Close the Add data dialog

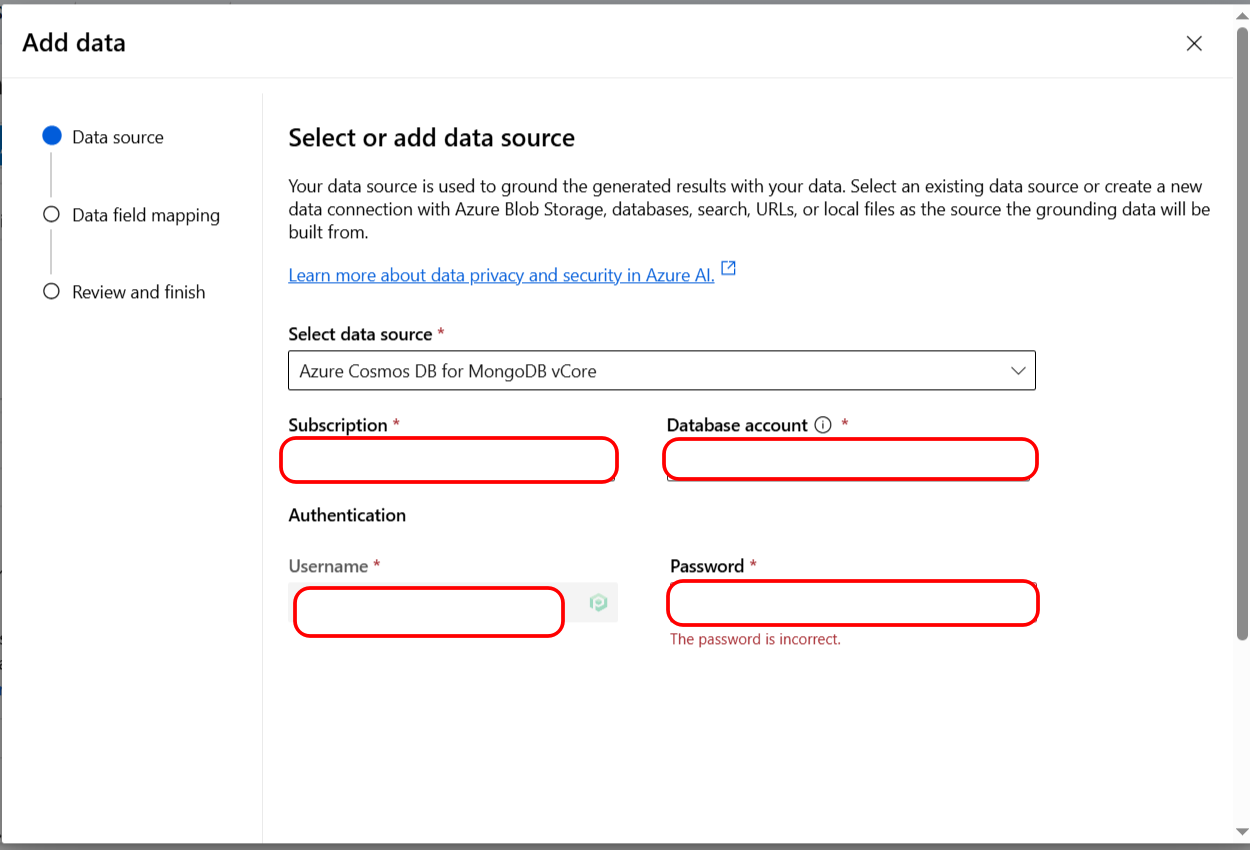click(x=1193, y=43)
